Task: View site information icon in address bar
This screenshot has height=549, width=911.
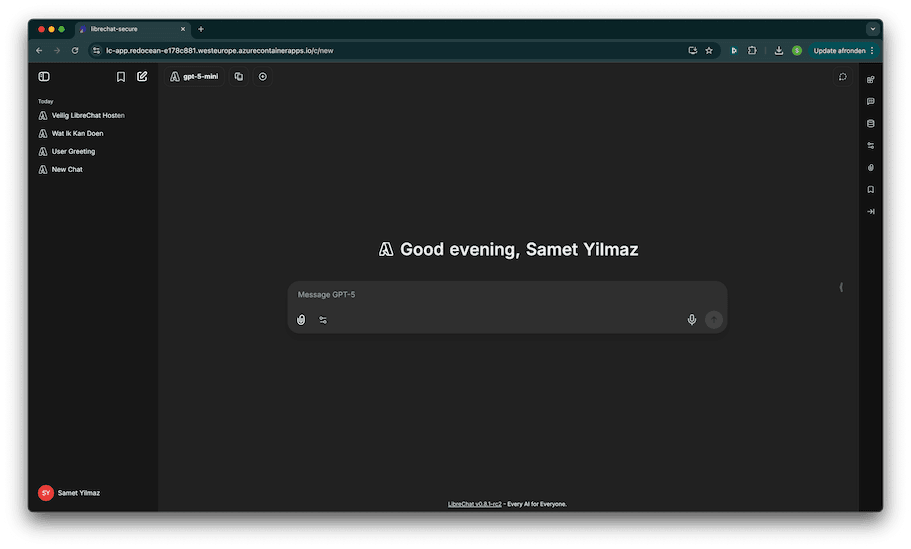Action: [x=96, y=51]
